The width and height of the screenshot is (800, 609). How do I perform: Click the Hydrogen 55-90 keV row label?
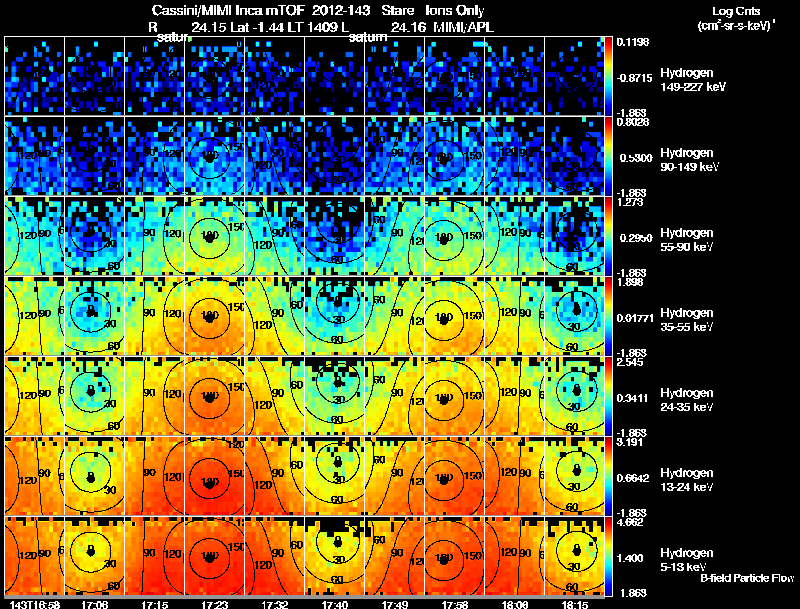(x=687, y=240)
